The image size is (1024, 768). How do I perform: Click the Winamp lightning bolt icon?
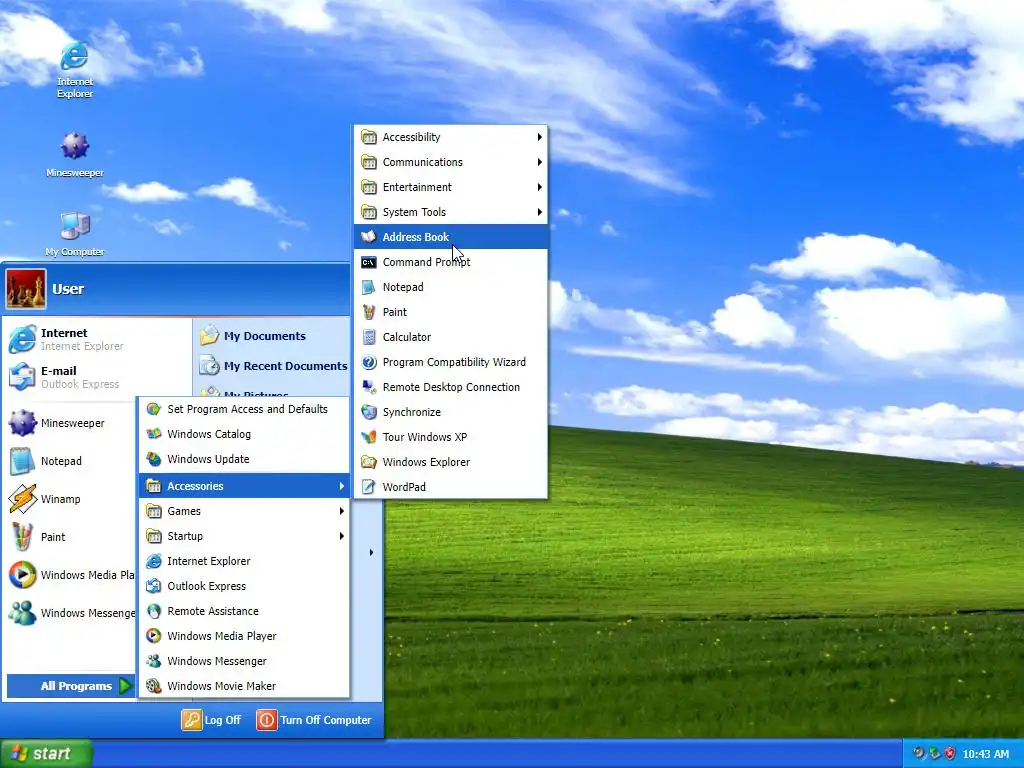tap(22, 499)
